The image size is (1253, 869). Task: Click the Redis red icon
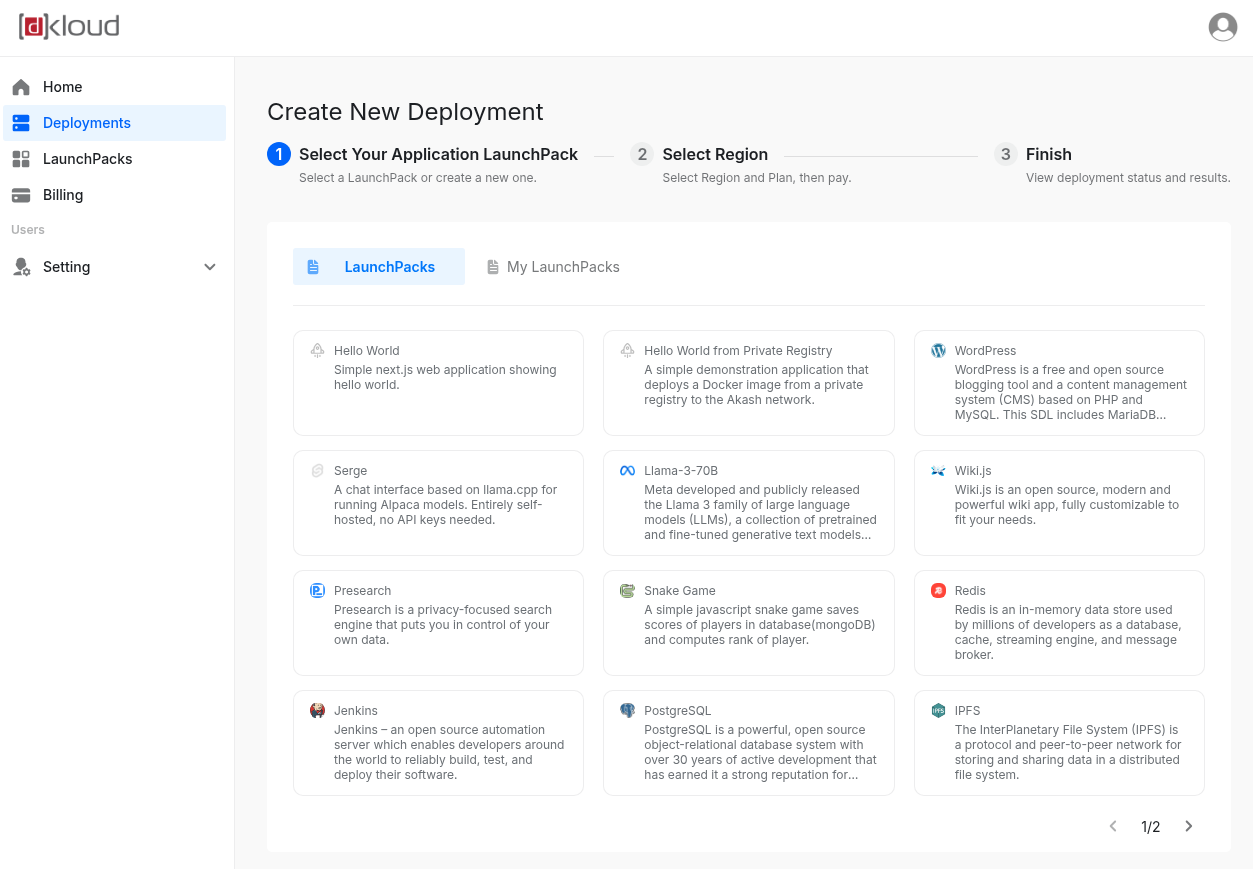[938, 591]
